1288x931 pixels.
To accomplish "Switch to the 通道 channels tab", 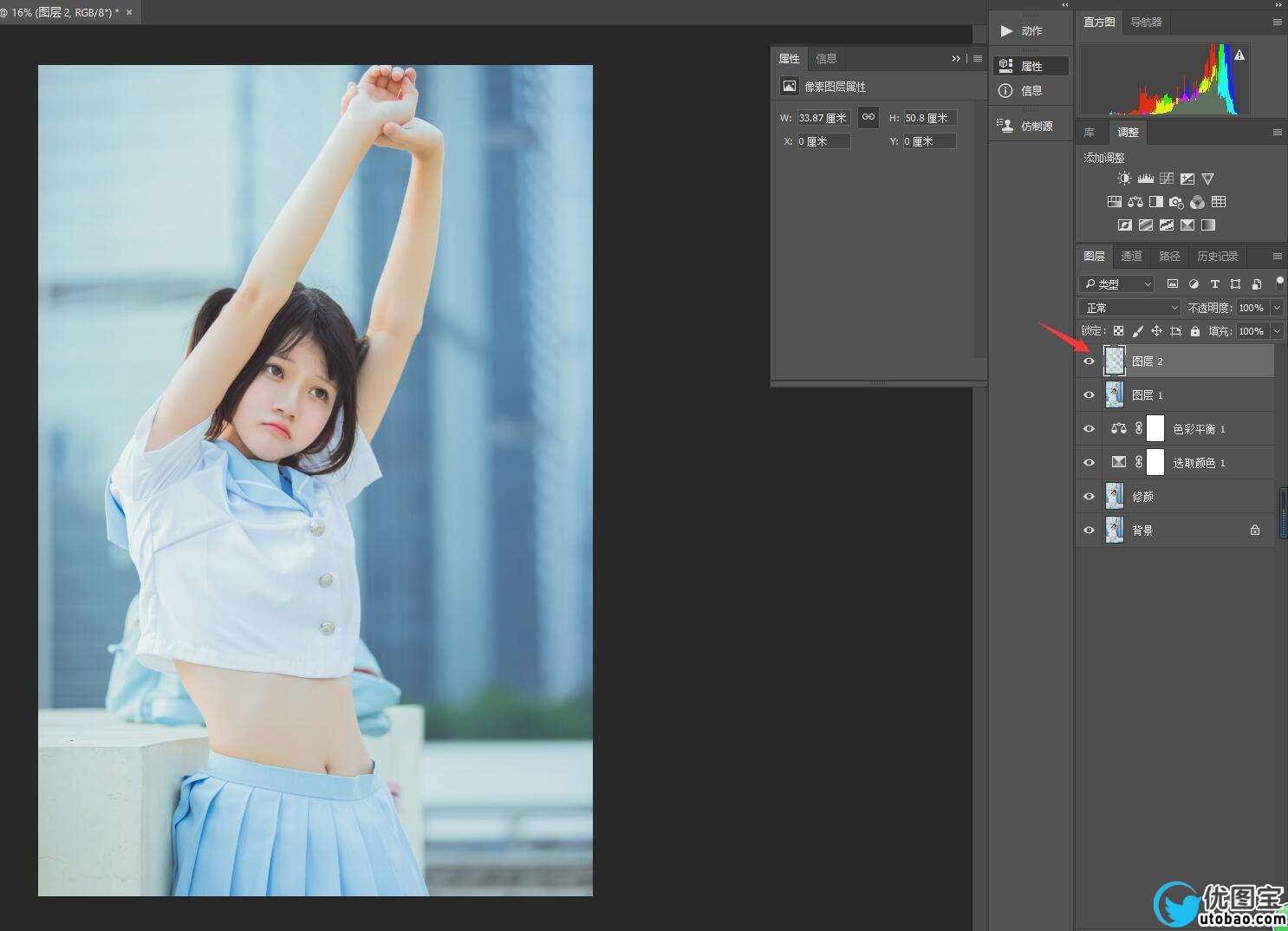I will click(1131, 257).
